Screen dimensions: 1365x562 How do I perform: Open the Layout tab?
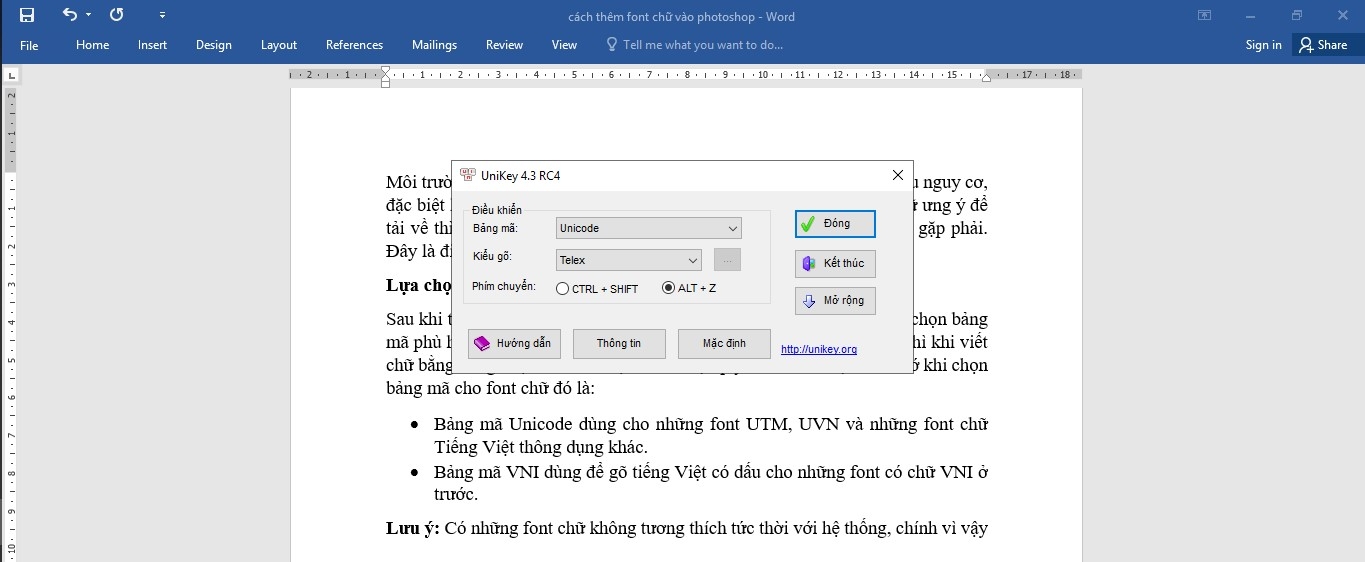(279, 45)
